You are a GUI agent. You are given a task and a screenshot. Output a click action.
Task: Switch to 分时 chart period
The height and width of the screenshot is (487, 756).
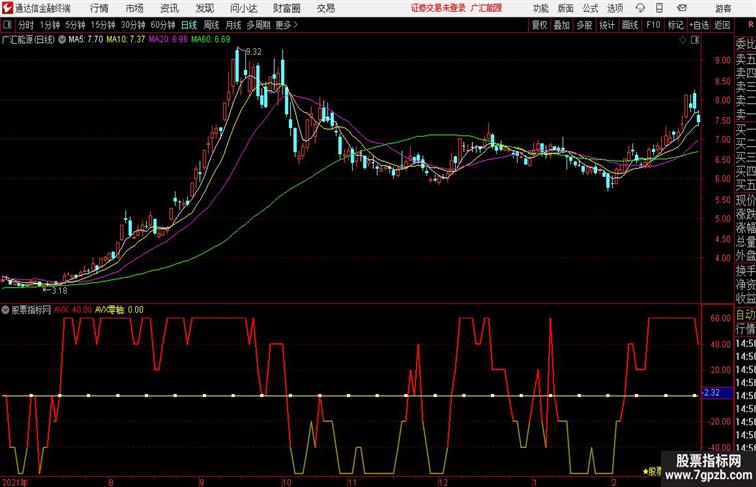tap(26, 25)
